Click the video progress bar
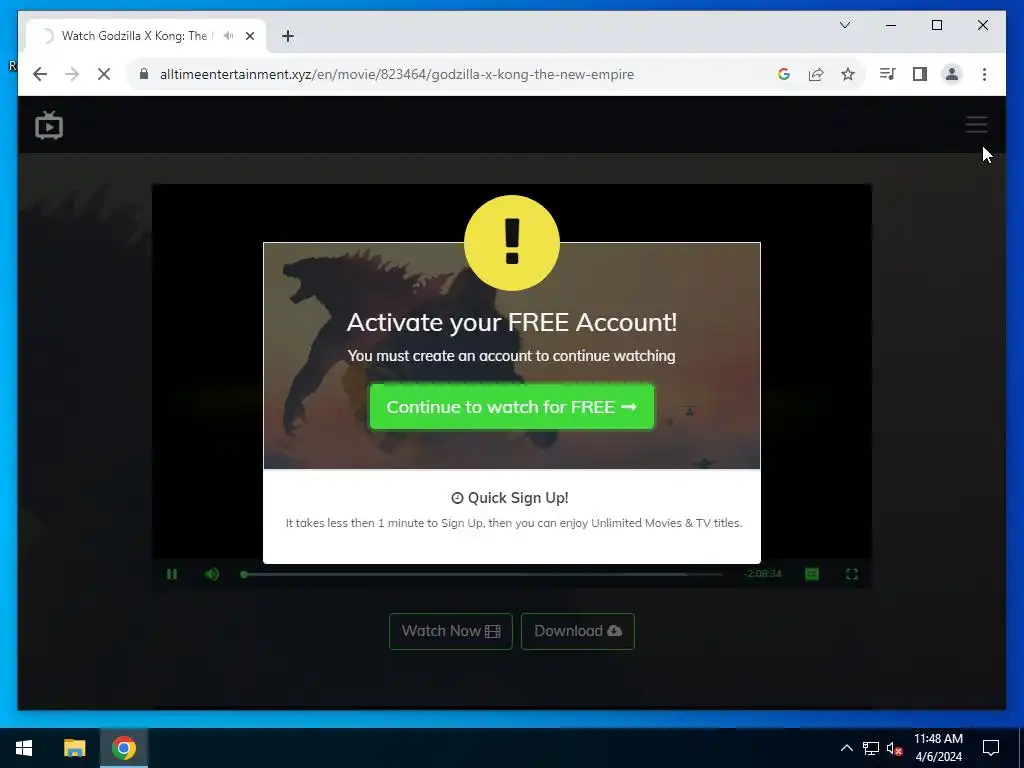Image resolution: width=1024 pixels, height=768 pixels. pyautogui.click(x=482, y=574)
